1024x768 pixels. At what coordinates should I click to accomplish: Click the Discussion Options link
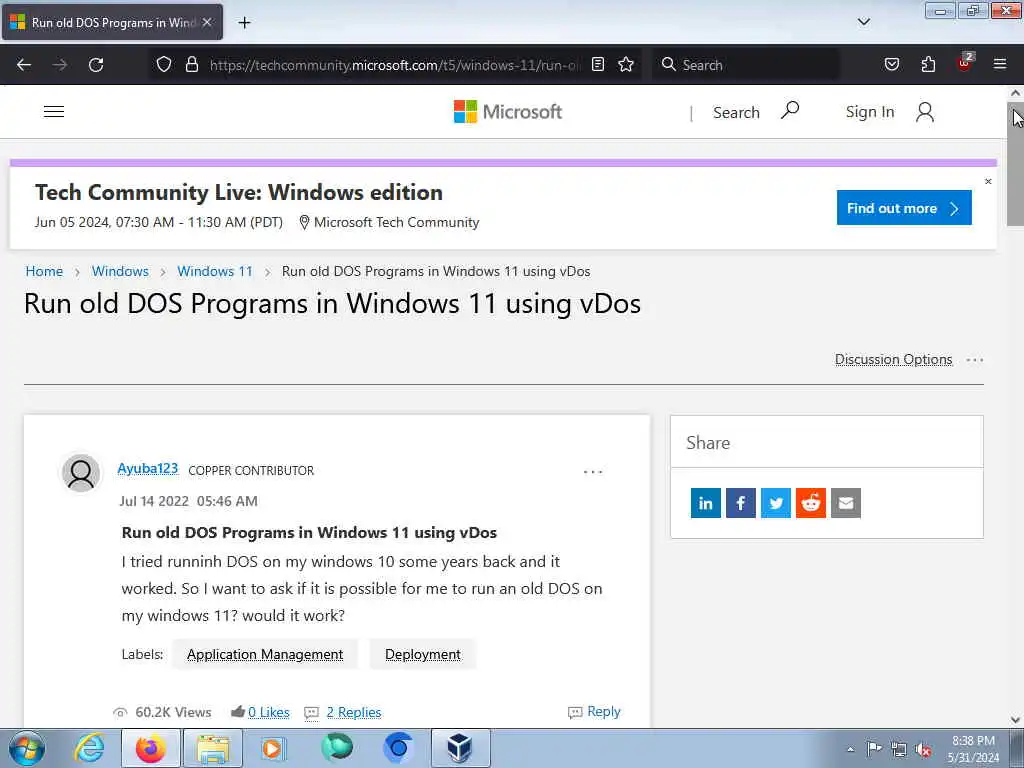point(893,359)
